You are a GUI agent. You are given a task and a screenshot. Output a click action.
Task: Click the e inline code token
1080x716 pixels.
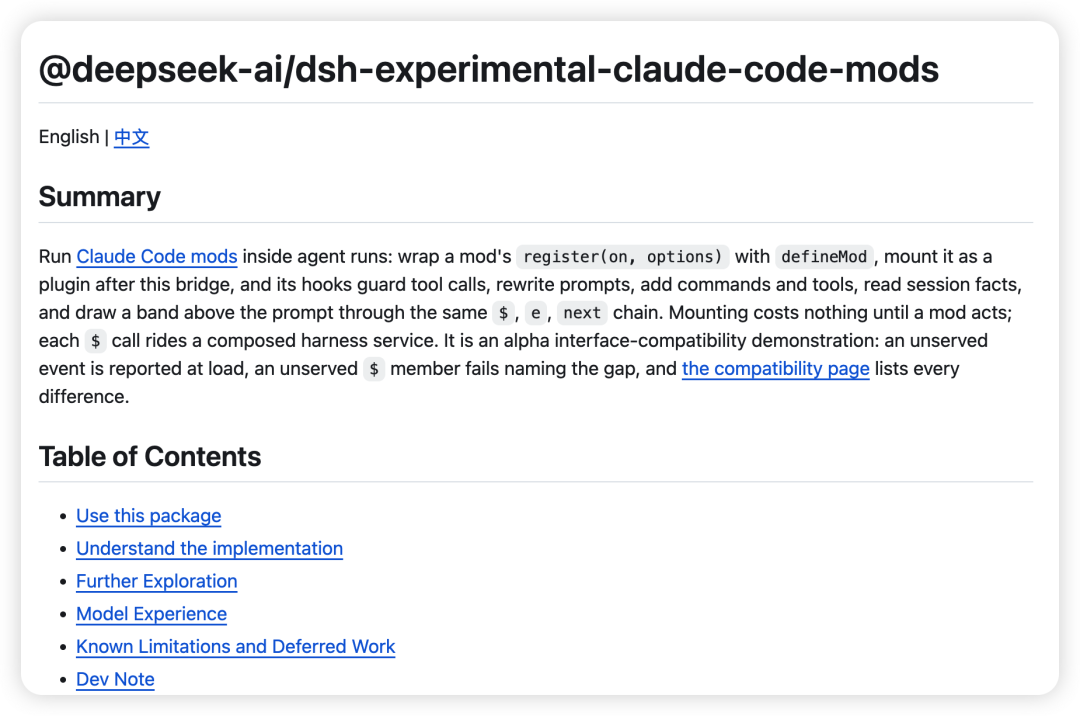point(535,313)
